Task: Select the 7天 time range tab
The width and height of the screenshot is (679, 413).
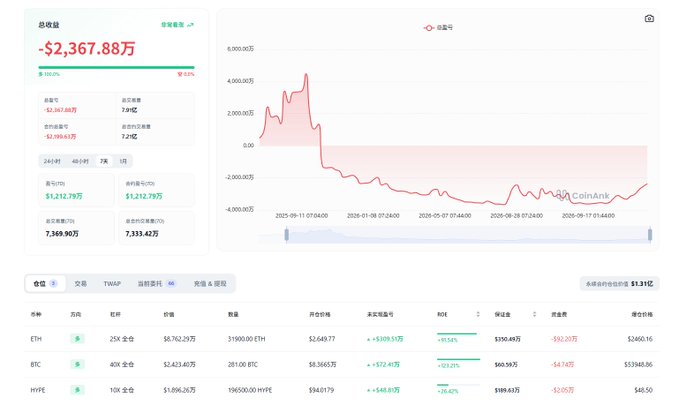Action: pyautogui.click(x=104, y=161)
